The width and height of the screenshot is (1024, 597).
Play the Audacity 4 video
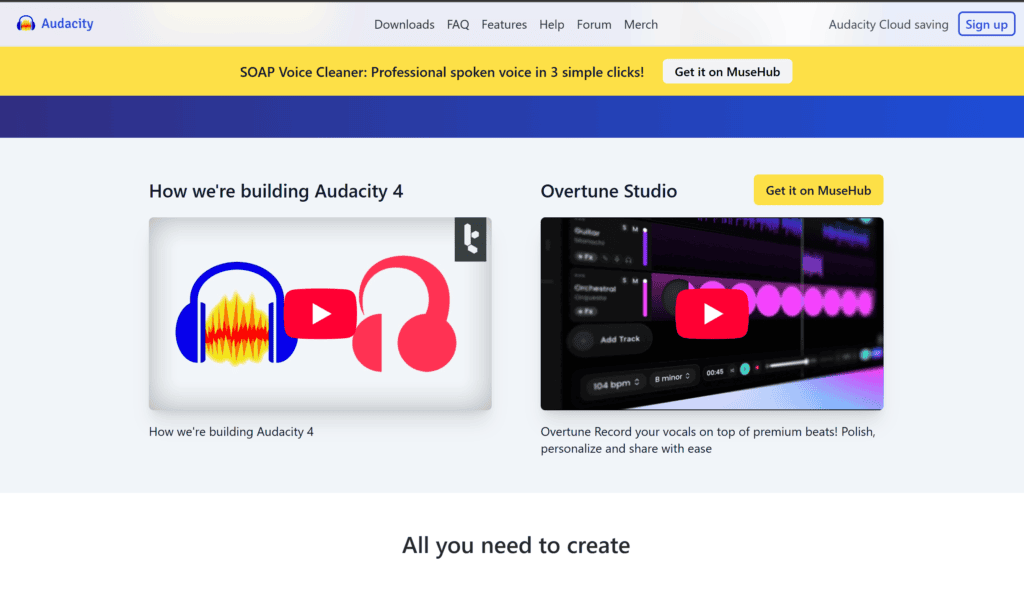click(x=320, y=314)
